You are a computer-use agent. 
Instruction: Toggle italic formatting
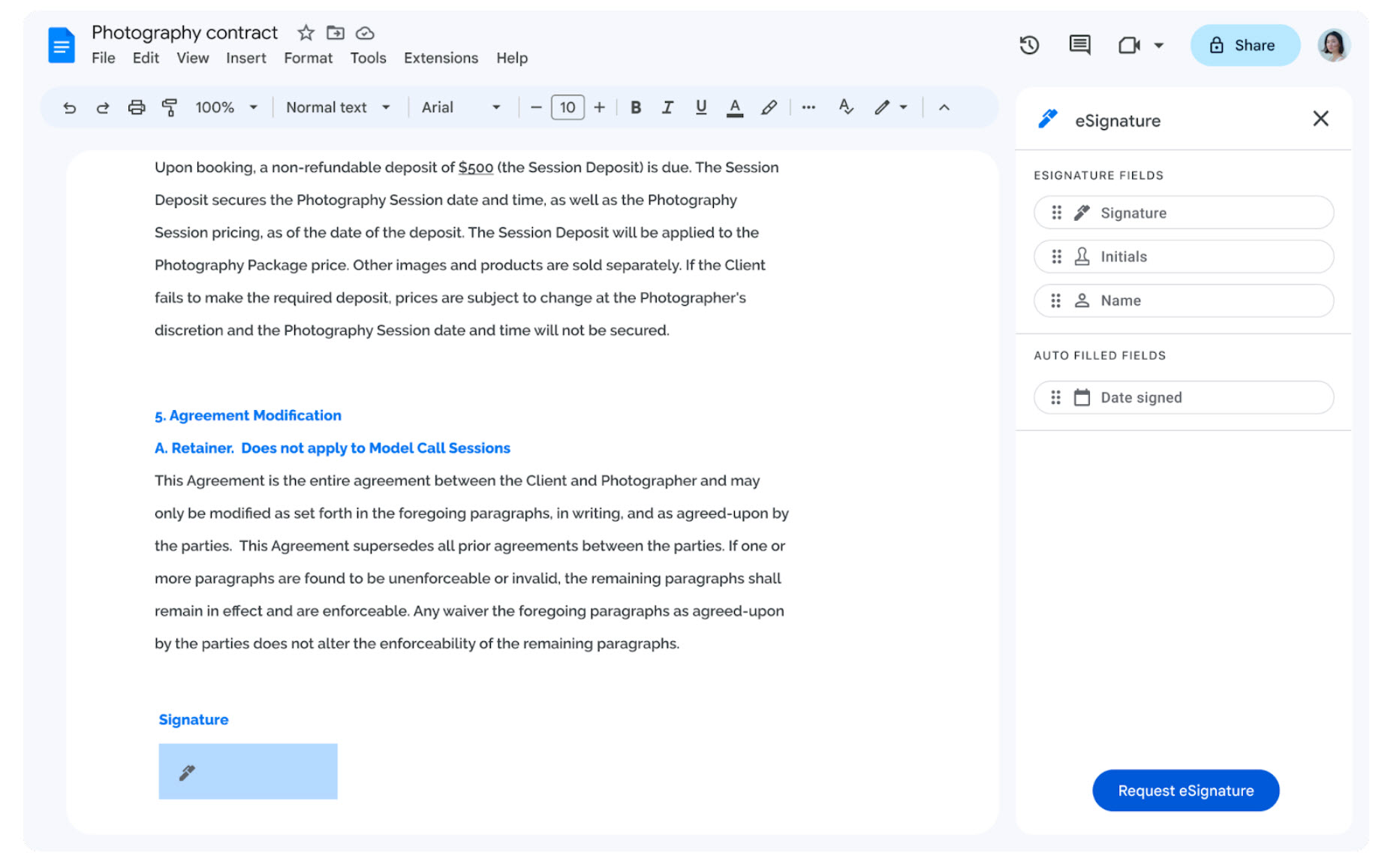[667, 107]
